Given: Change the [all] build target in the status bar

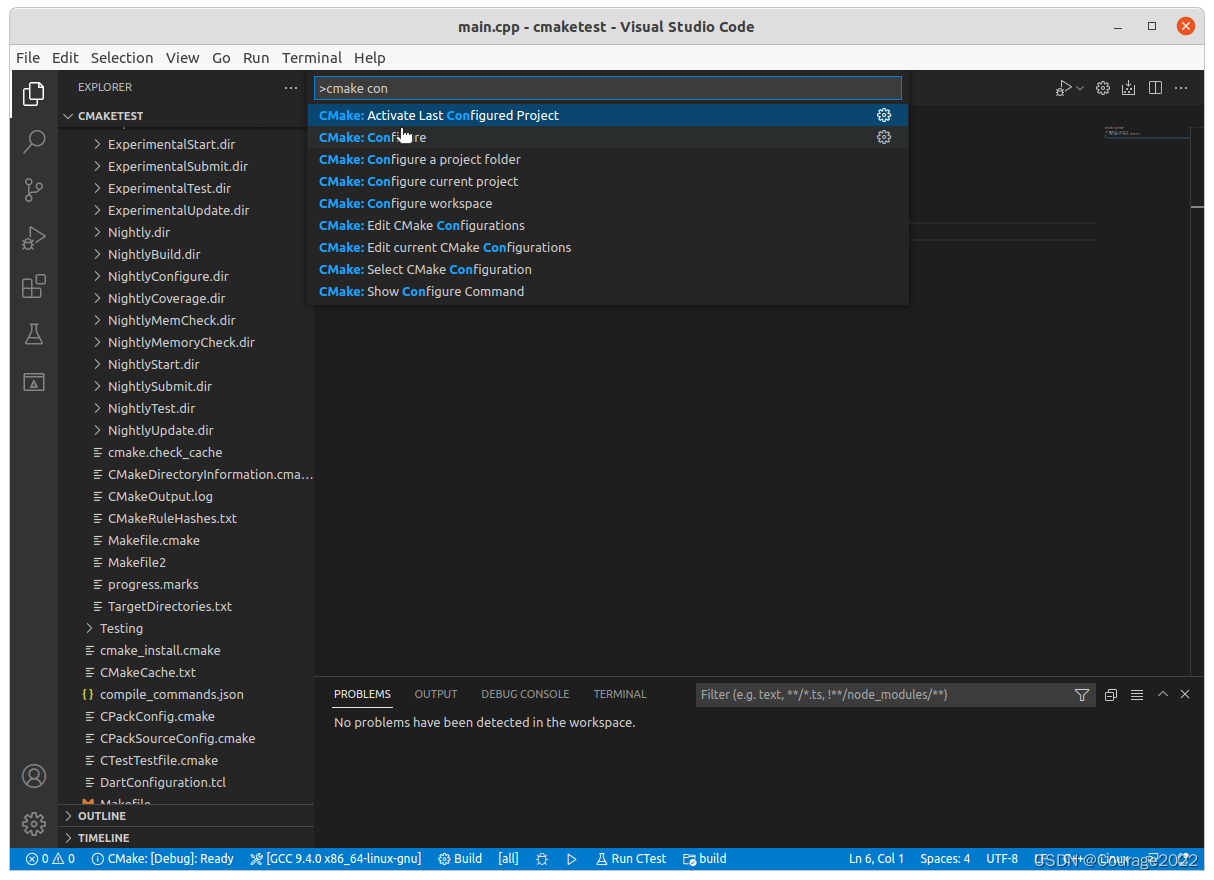Looking at the screenshot, I should (x=509, y=859).
